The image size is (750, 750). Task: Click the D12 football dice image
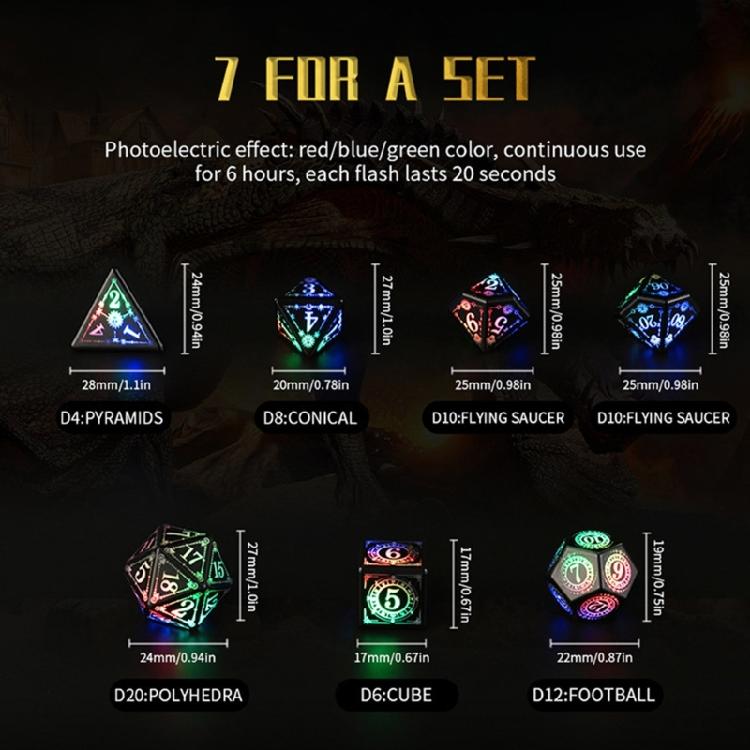593,578
